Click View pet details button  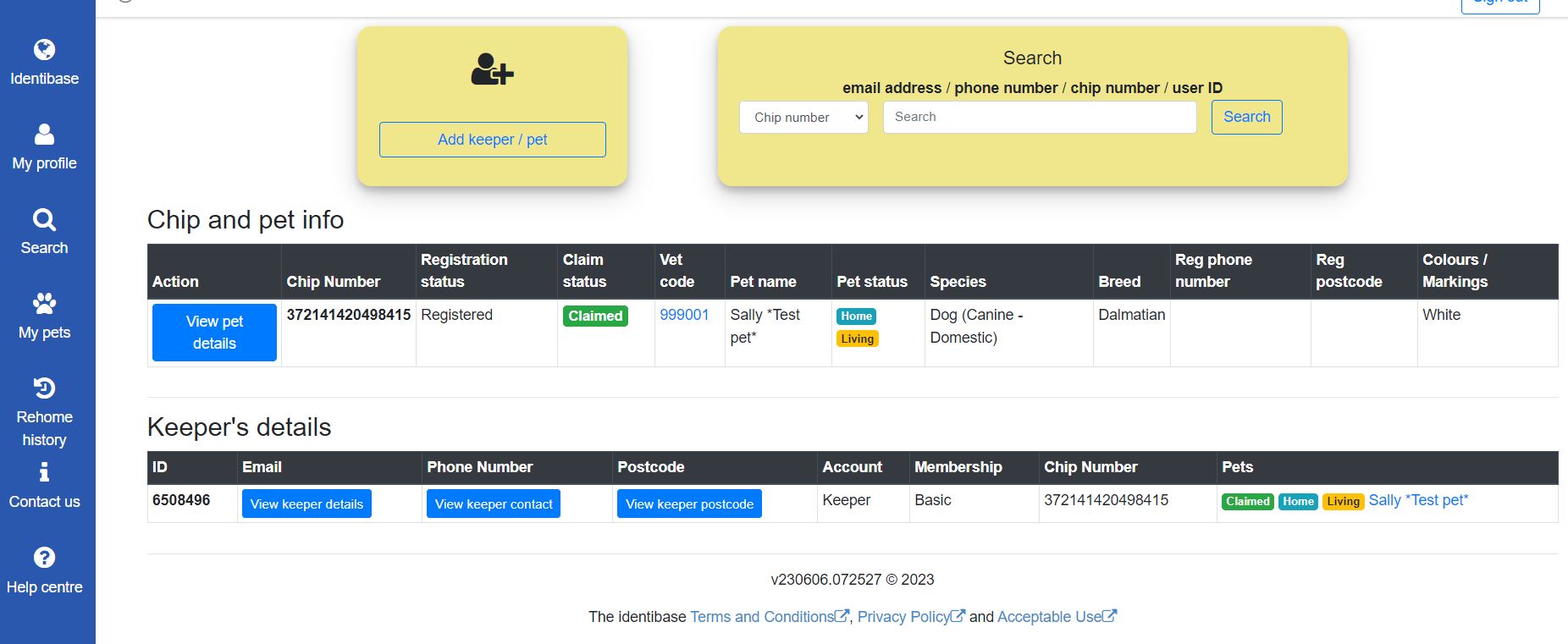click(214, 333)
